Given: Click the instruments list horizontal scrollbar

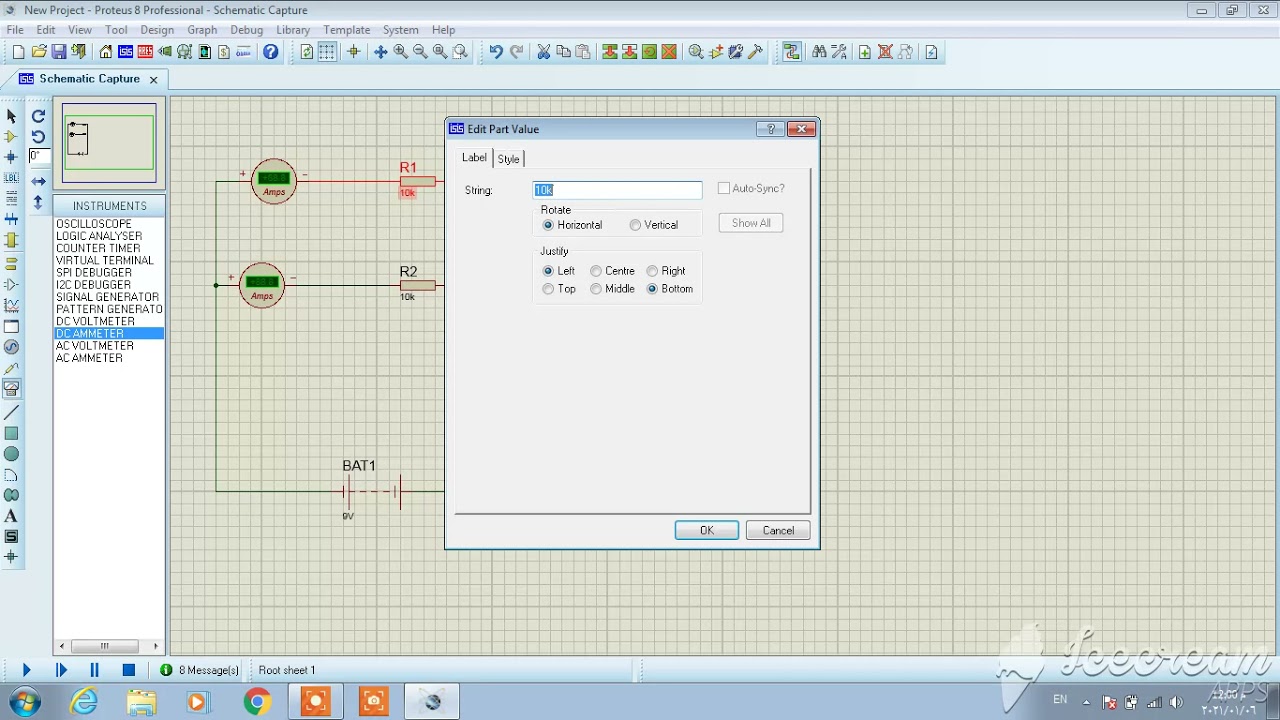Looking at the screenshot, I should pyautogui.click(x=109, y=646).
